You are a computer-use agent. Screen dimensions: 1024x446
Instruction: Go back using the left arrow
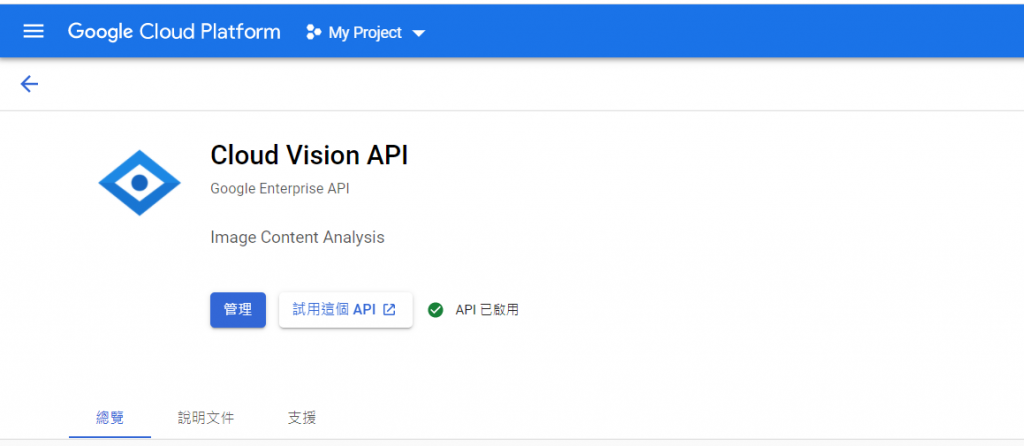29,84
